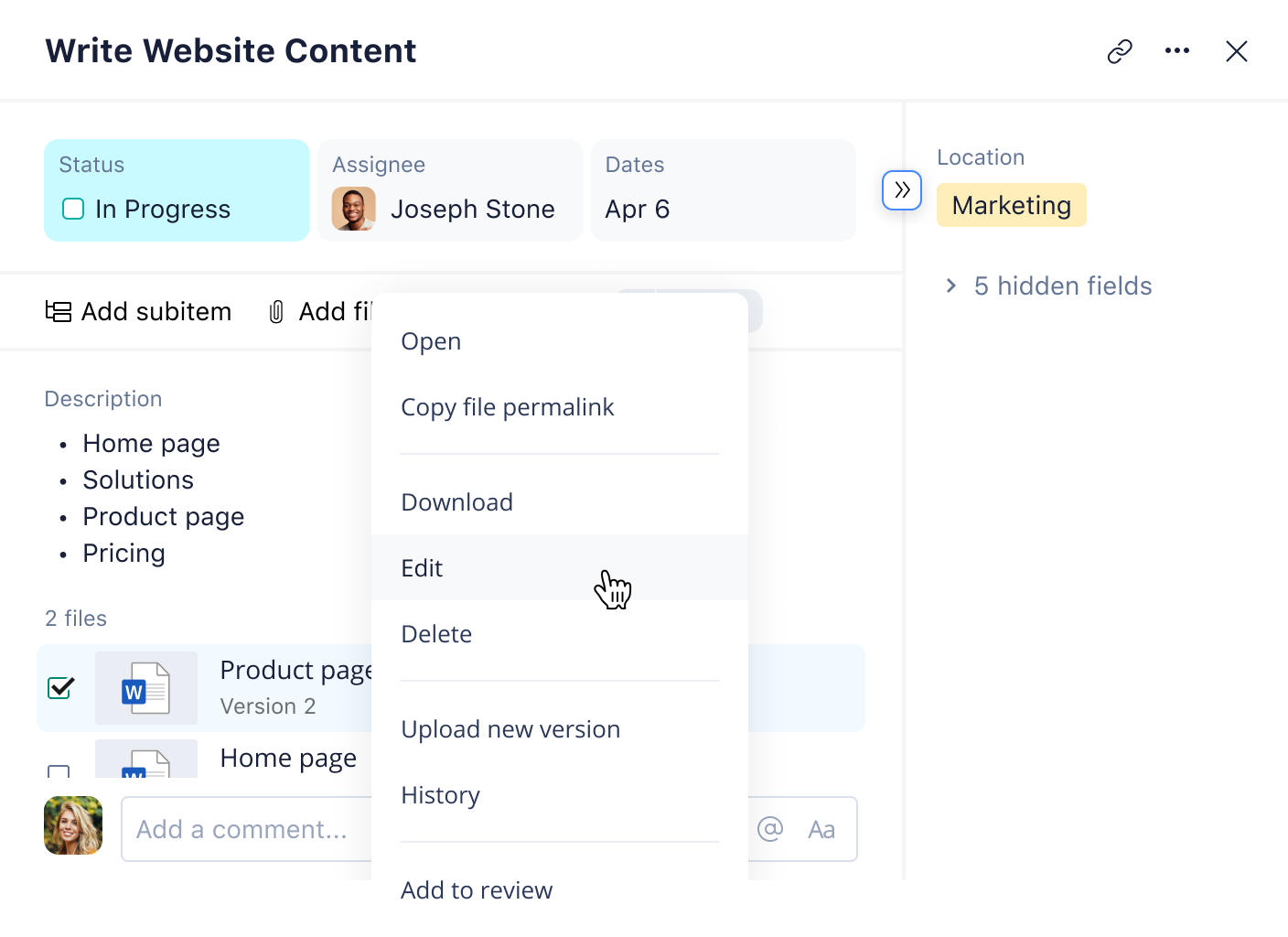
Task: Copy the task permalink link icon
Action: pyautogui.click(x=1118, y=51)
